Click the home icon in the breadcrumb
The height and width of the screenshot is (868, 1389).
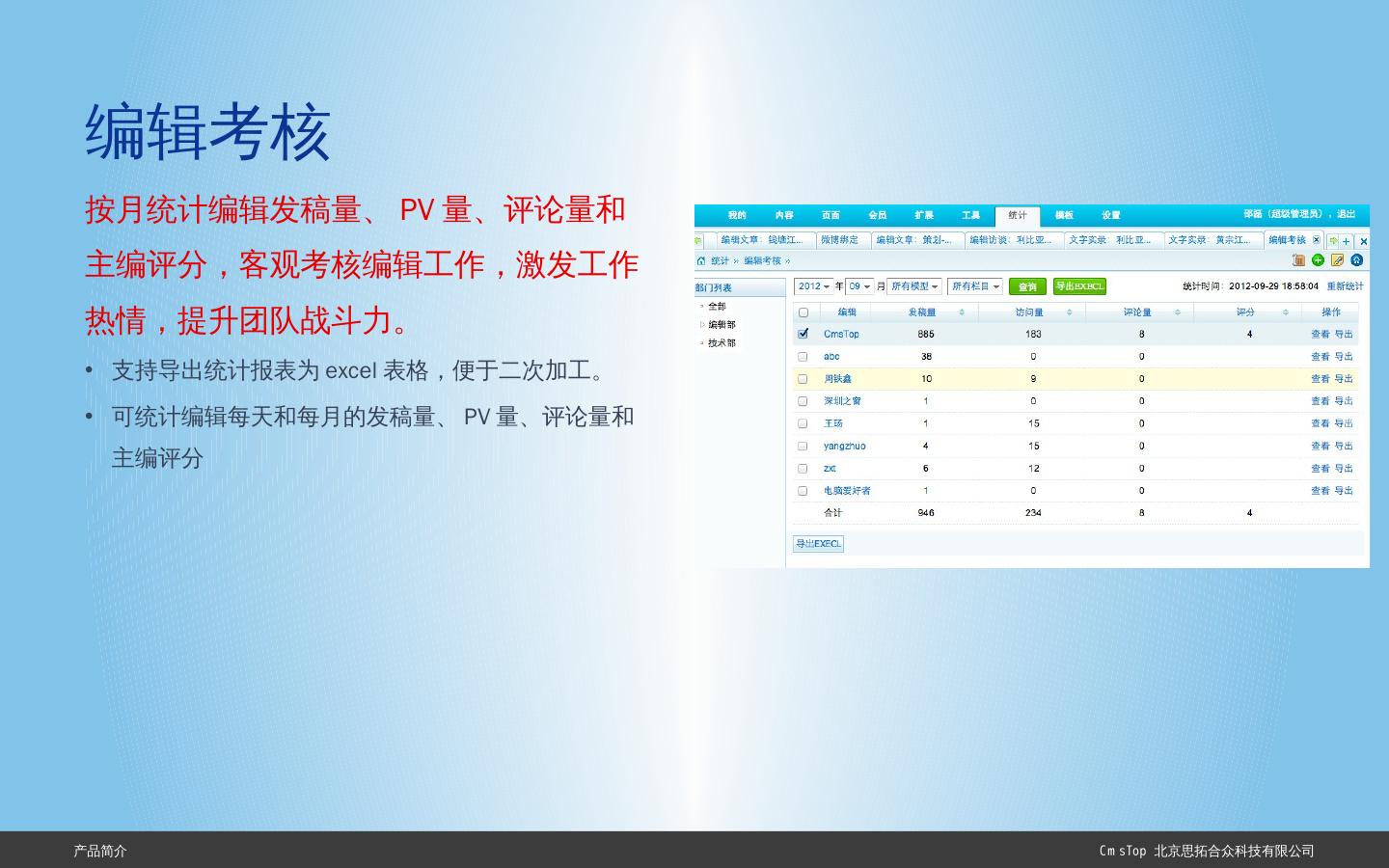click(x=701, y=260)
